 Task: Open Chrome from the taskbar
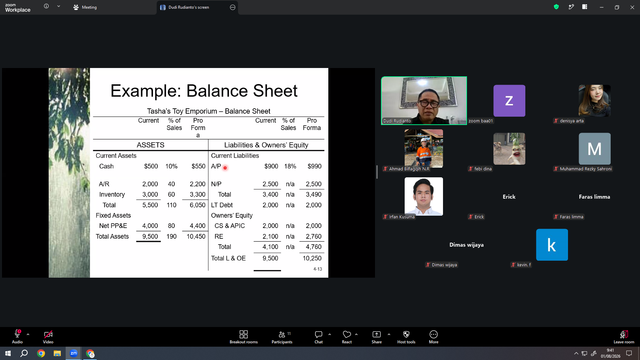41,353
